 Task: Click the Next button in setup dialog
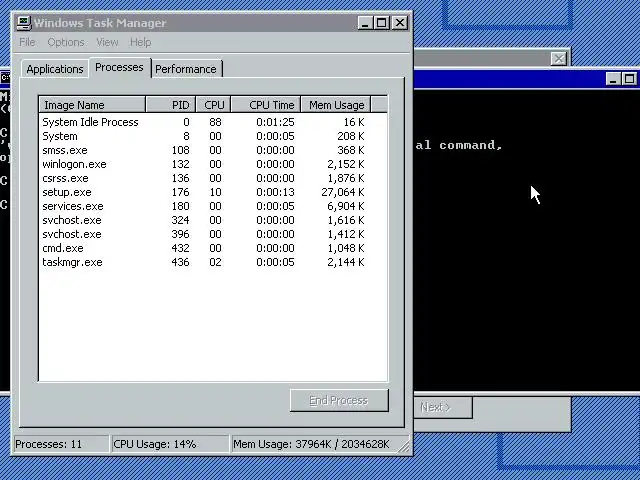[x=443, y=407]
